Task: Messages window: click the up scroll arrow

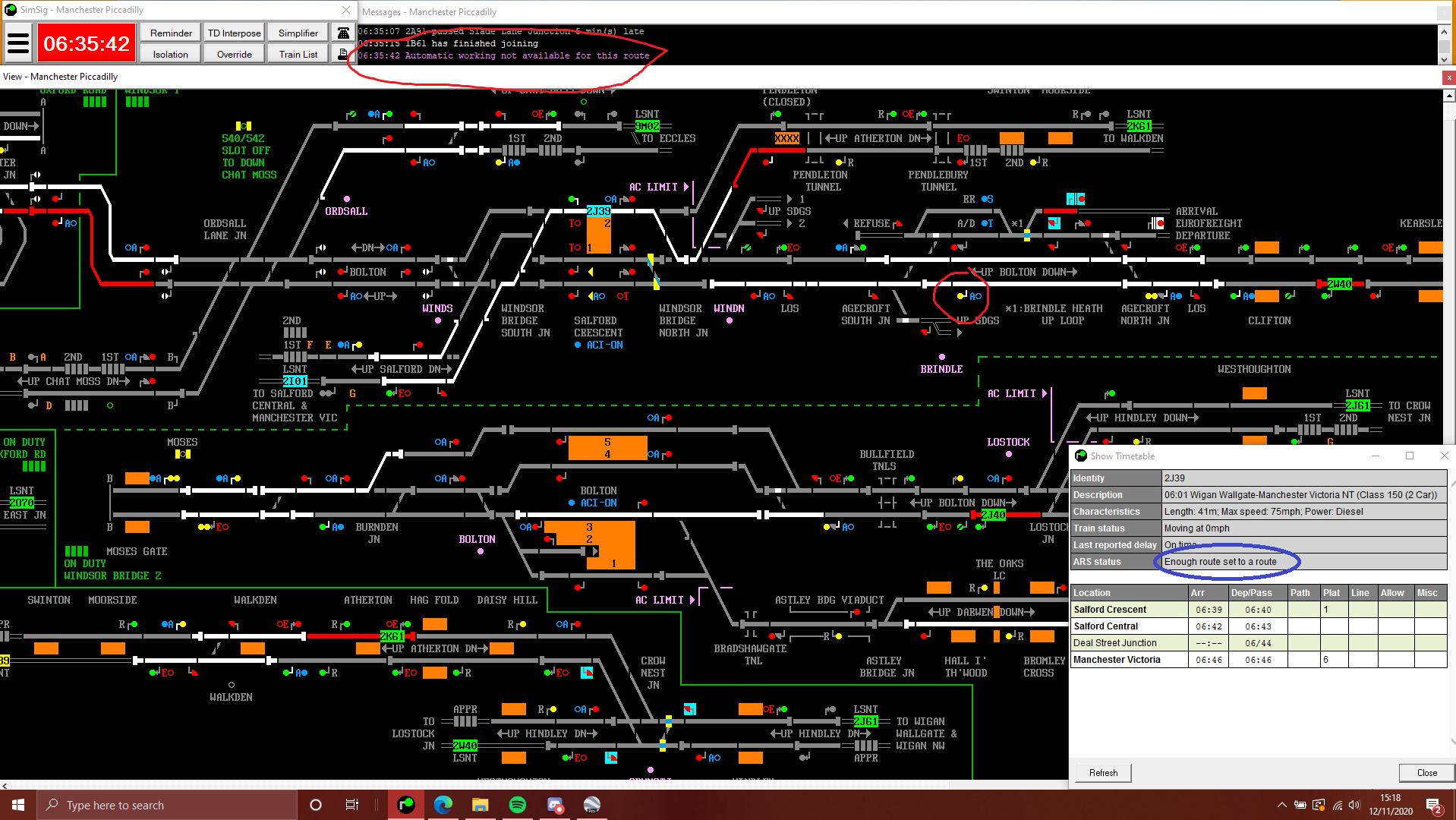Action: coord(1444,31)
